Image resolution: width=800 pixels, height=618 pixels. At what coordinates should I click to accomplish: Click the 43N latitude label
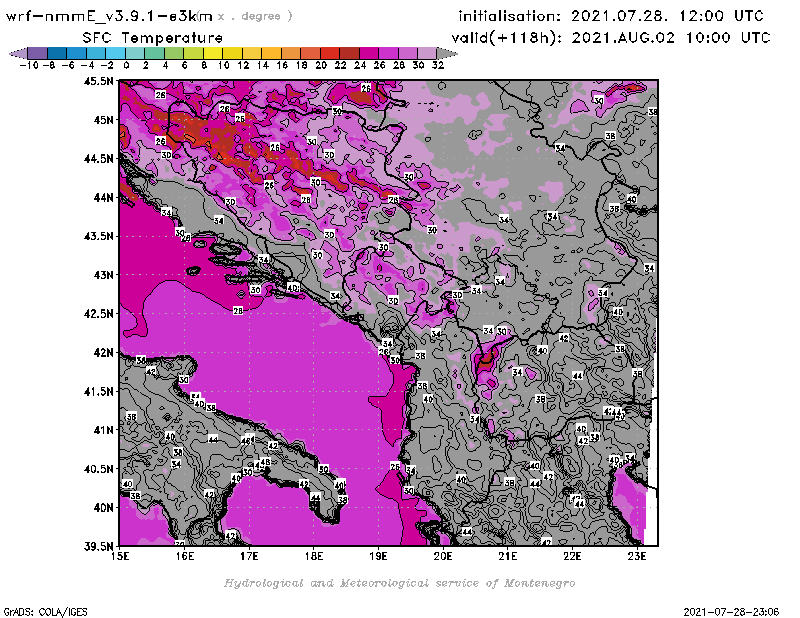coord(103,275)
